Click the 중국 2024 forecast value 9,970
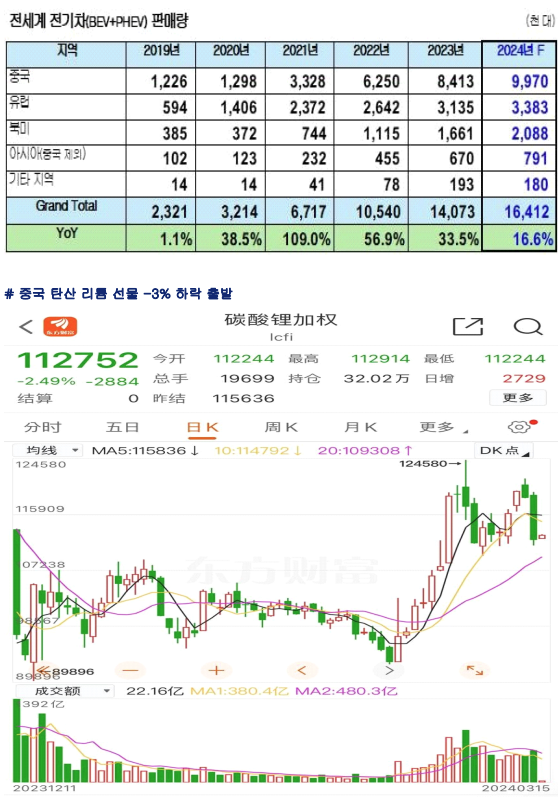The width and height of the screenshot is (558, 801). pyautogui.click(x=530, y=81)
